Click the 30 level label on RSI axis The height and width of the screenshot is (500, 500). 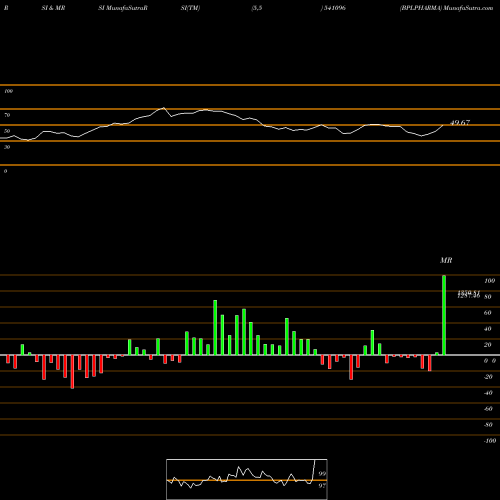pos(7,147)
